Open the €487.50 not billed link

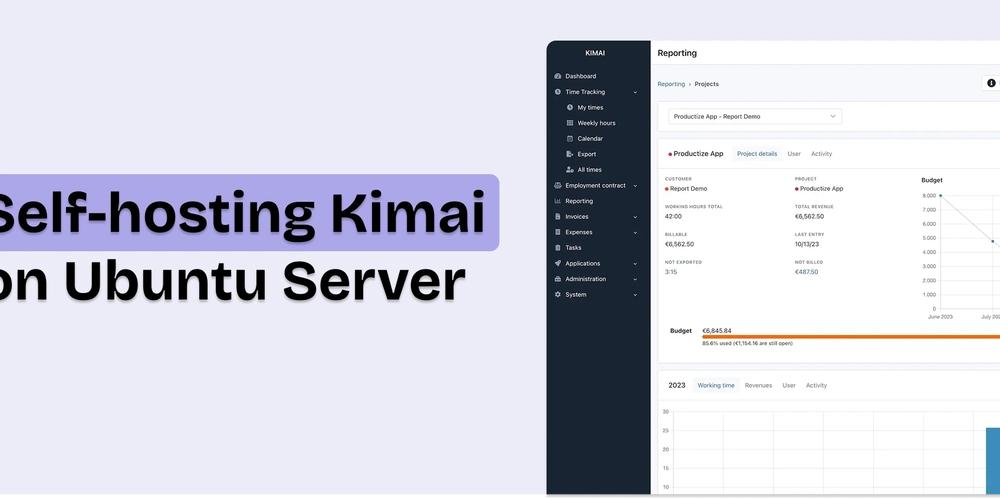point(806,272)
